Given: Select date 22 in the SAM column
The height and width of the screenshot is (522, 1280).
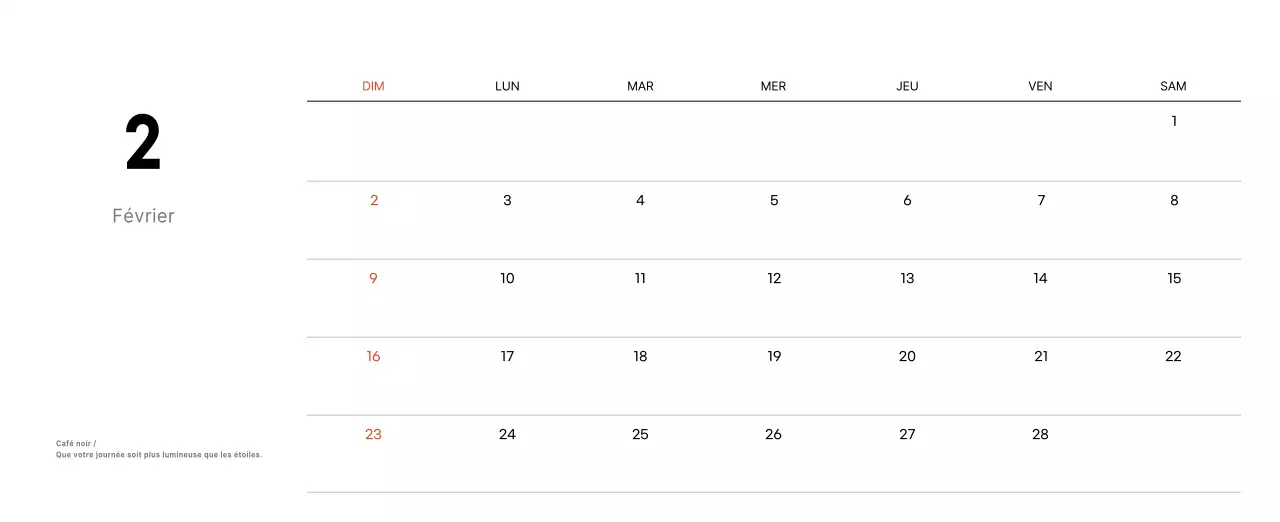Looking at the screenshot, I should [1173, 356].
